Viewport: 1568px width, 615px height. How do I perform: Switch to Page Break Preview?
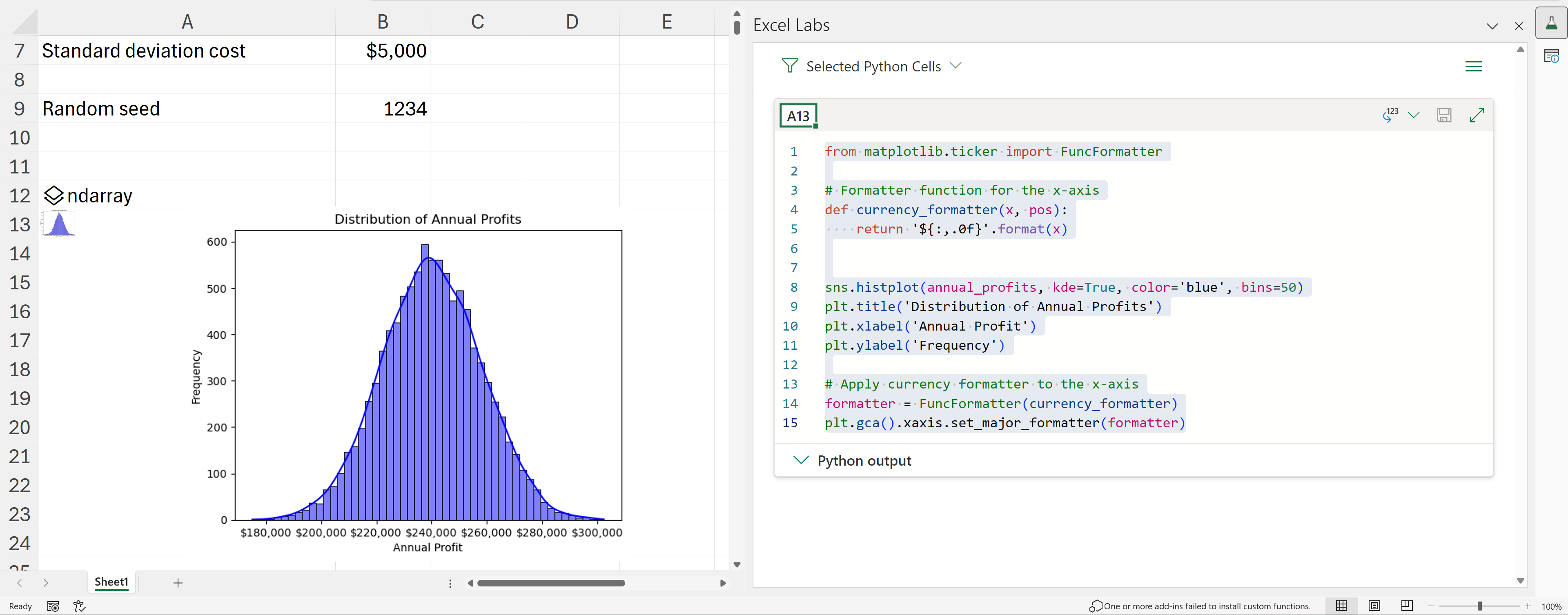(x=1407, y=606)
